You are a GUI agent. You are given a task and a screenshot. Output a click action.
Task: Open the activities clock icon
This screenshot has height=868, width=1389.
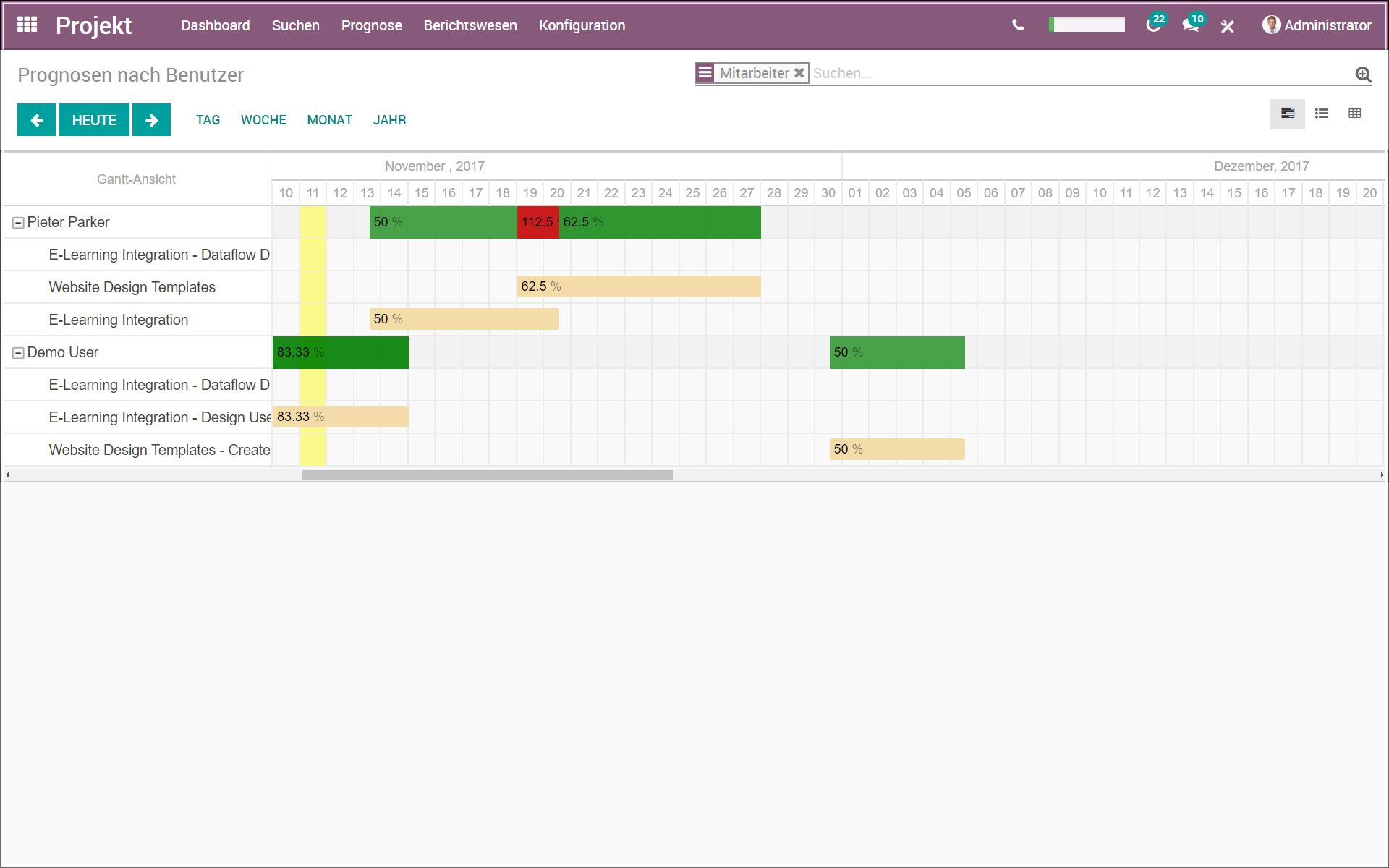click(1153, 25)
